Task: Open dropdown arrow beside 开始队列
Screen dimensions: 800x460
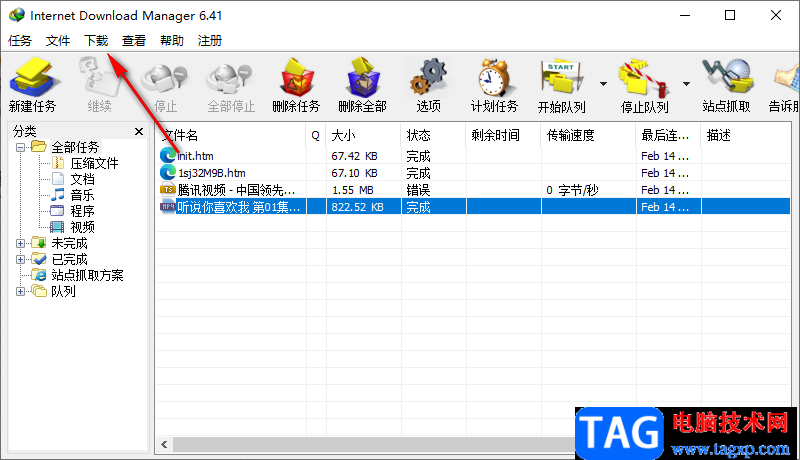Action: pos(603,84)
